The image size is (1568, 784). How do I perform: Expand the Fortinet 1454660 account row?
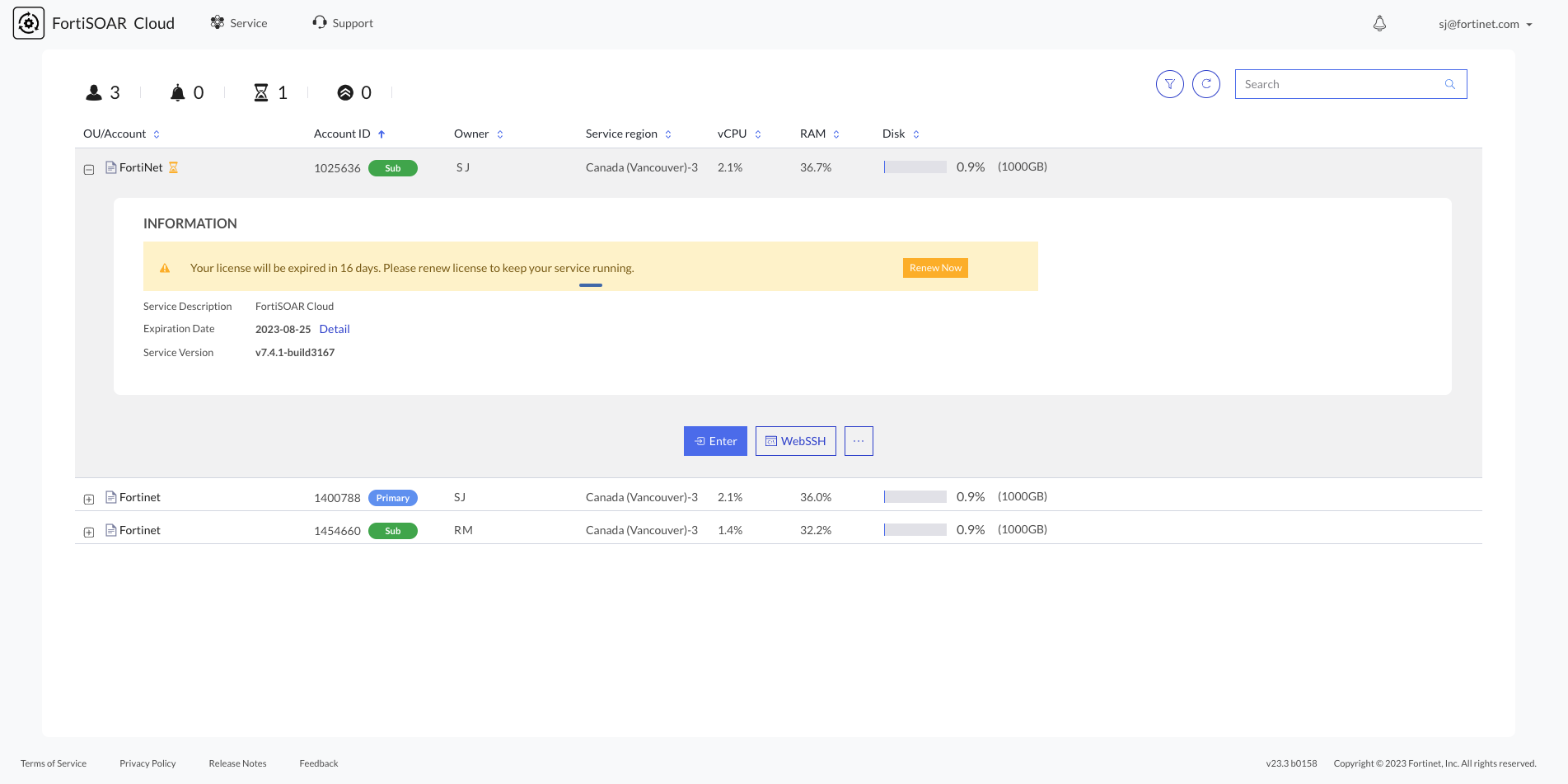[88, 532]
